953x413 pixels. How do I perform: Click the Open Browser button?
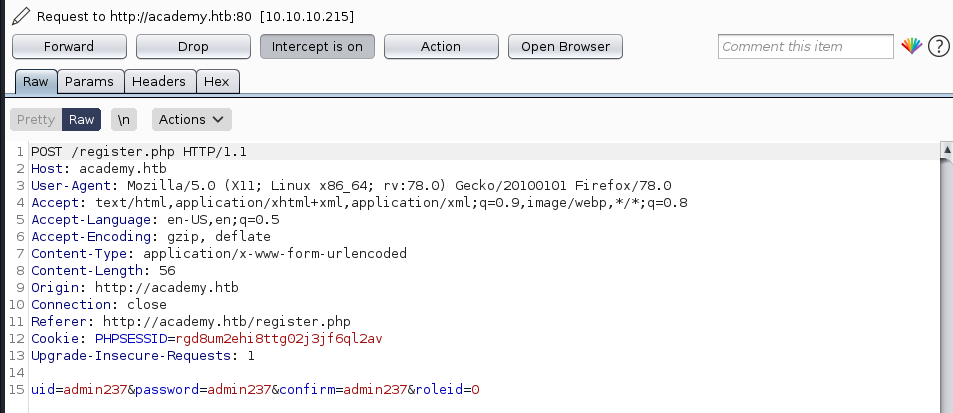(x=565, y=47)
